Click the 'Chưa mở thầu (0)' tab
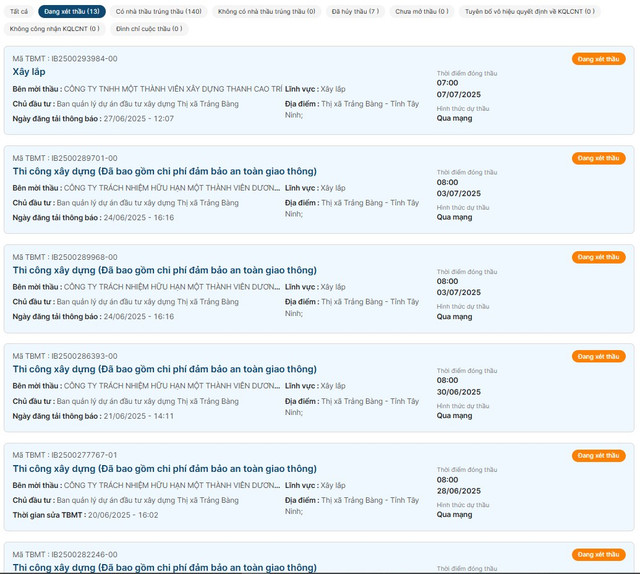This screenshot has height=574, width=640. click(422, 12)
